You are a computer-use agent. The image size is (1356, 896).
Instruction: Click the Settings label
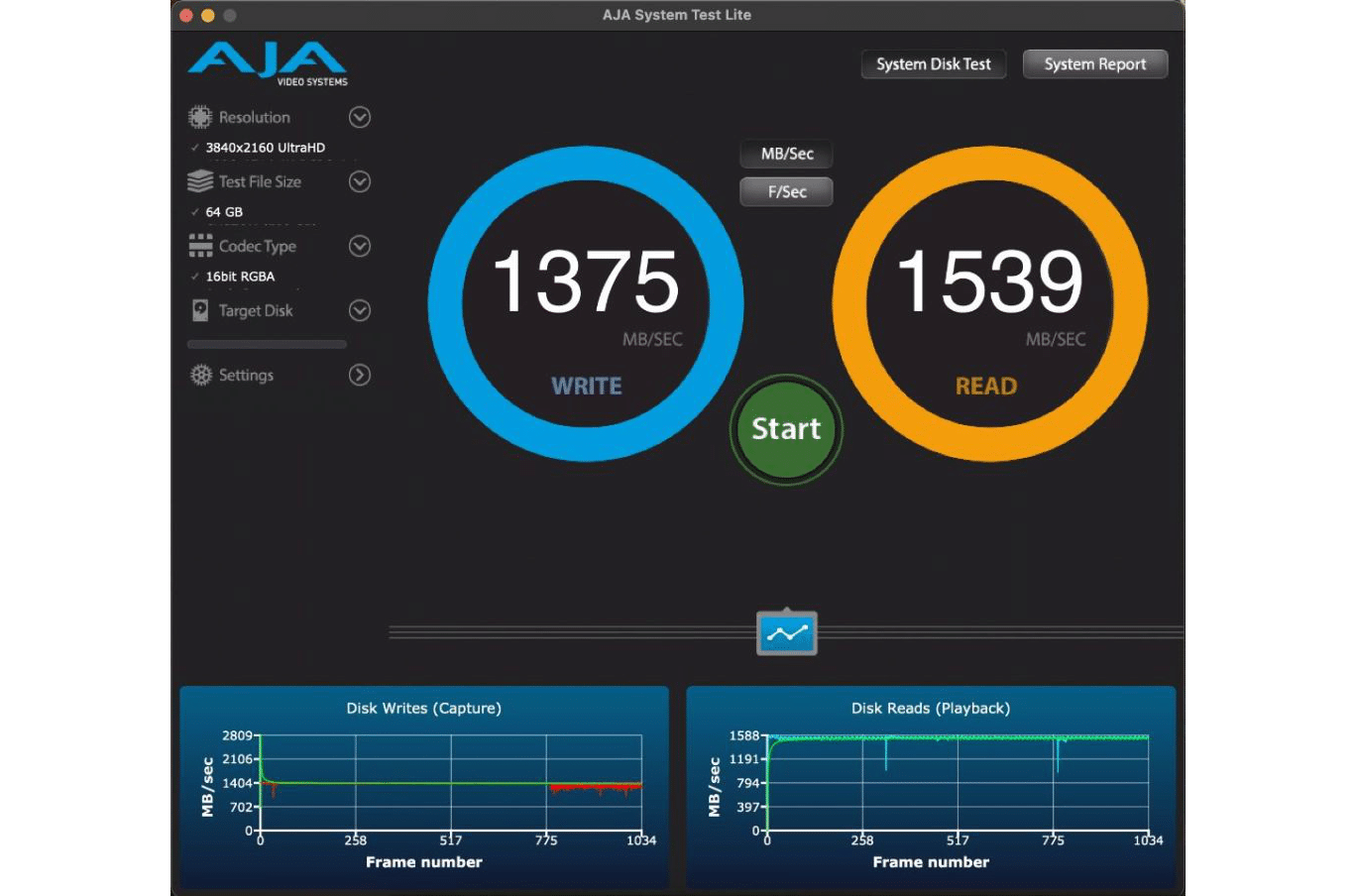click(x=246, y=375)
